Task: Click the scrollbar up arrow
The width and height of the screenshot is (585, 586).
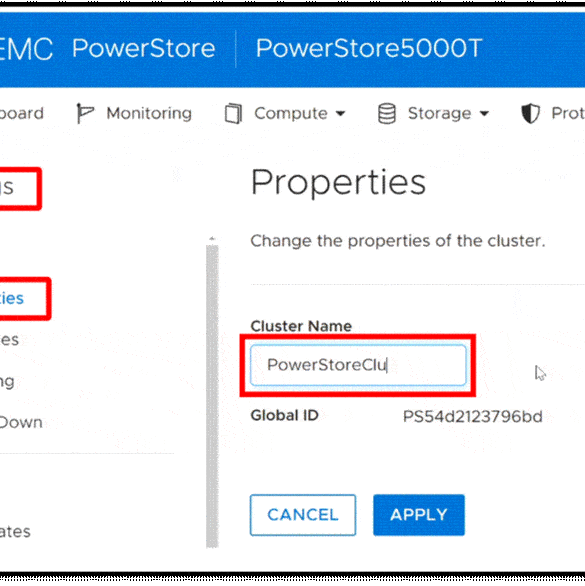Action: pos(212,238)
